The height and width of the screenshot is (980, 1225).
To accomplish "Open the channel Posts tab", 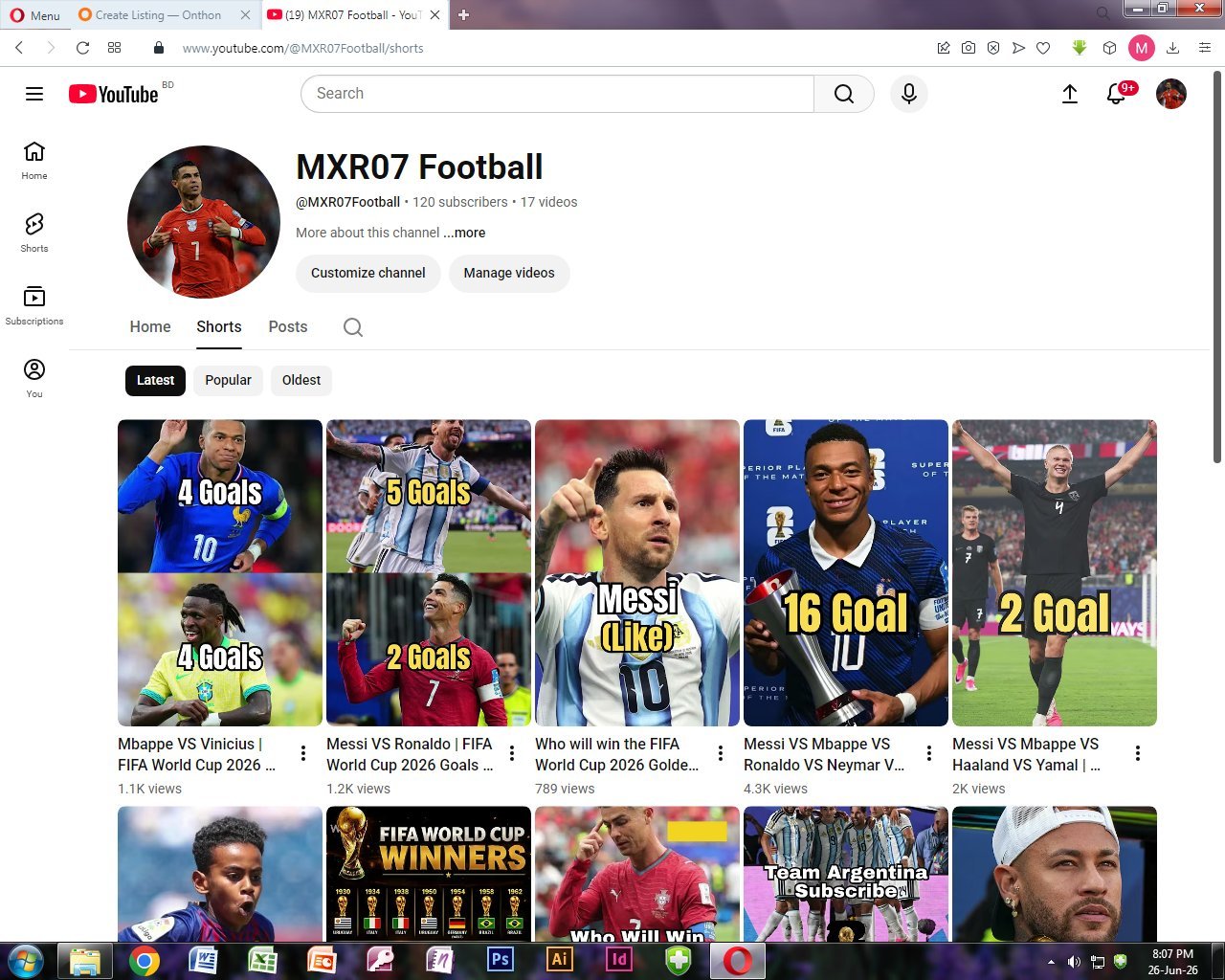I will click(x=288, y=327).
